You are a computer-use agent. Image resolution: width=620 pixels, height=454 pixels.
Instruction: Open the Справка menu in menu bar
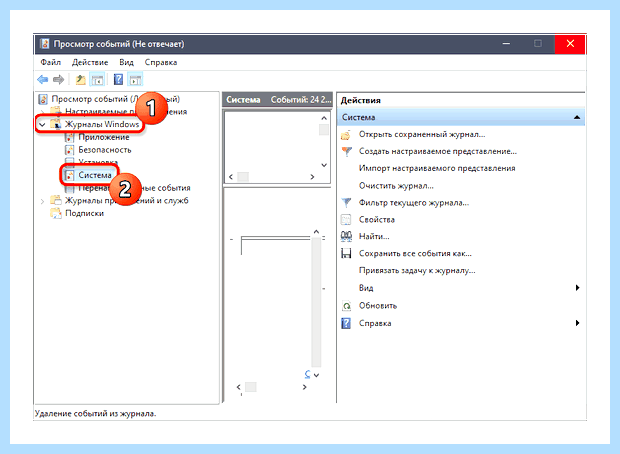(161, 62)
